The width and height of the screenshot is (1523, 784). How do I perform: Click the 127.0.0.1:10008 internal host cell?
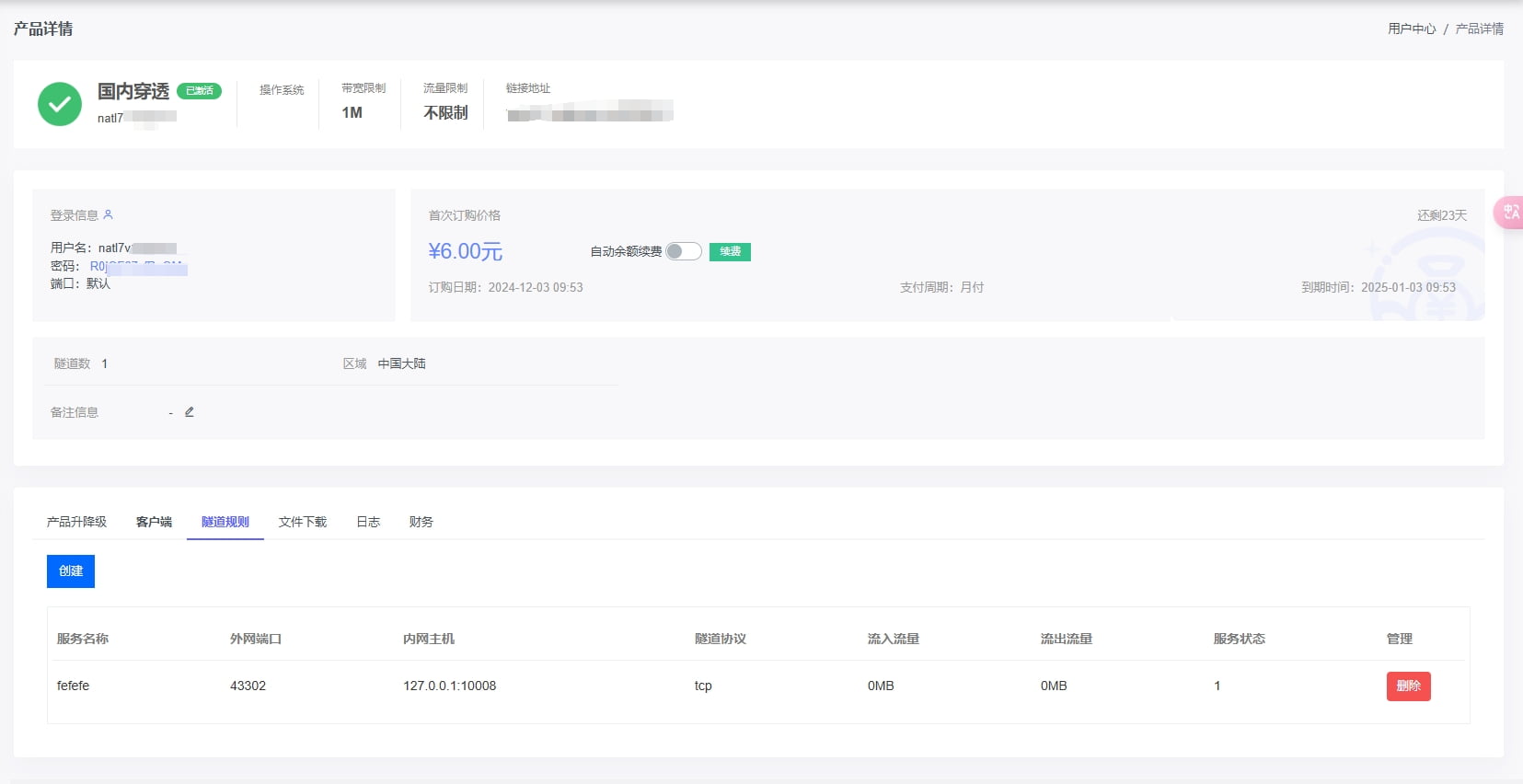click(x=449, y=686)
